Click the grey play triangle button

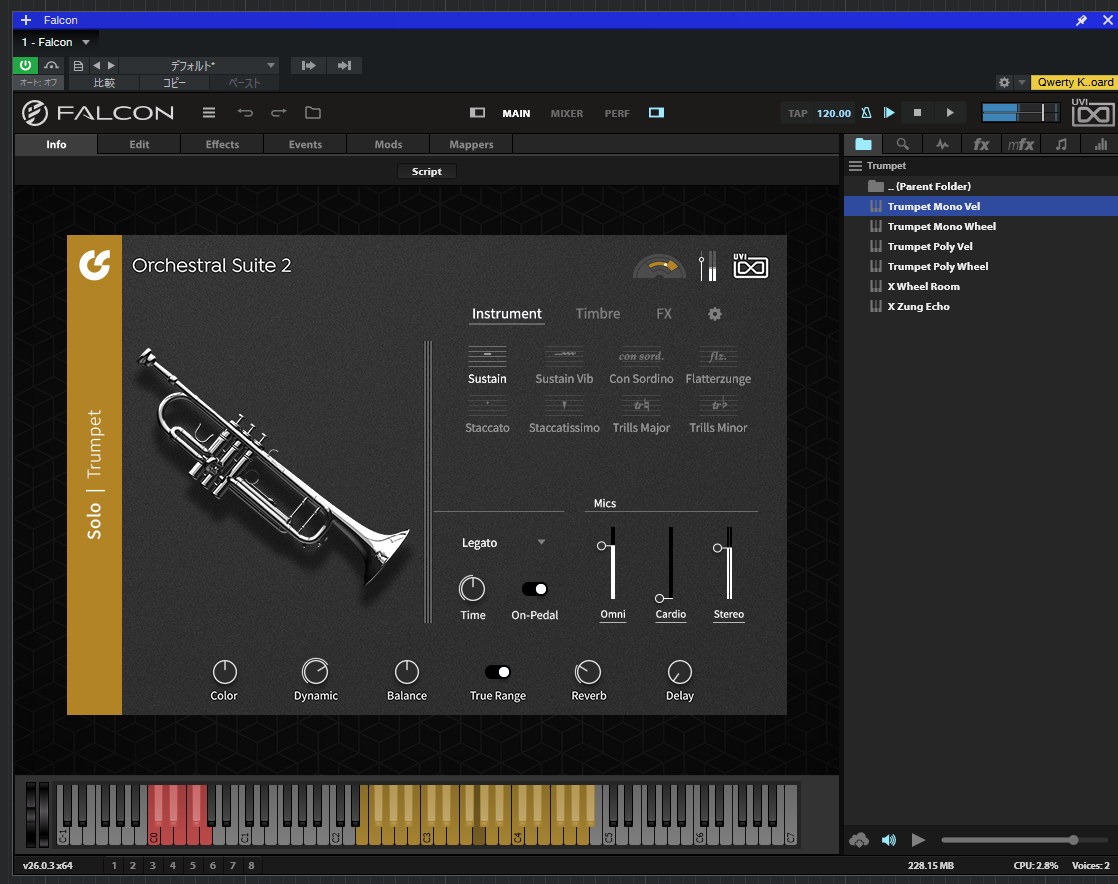950,113
